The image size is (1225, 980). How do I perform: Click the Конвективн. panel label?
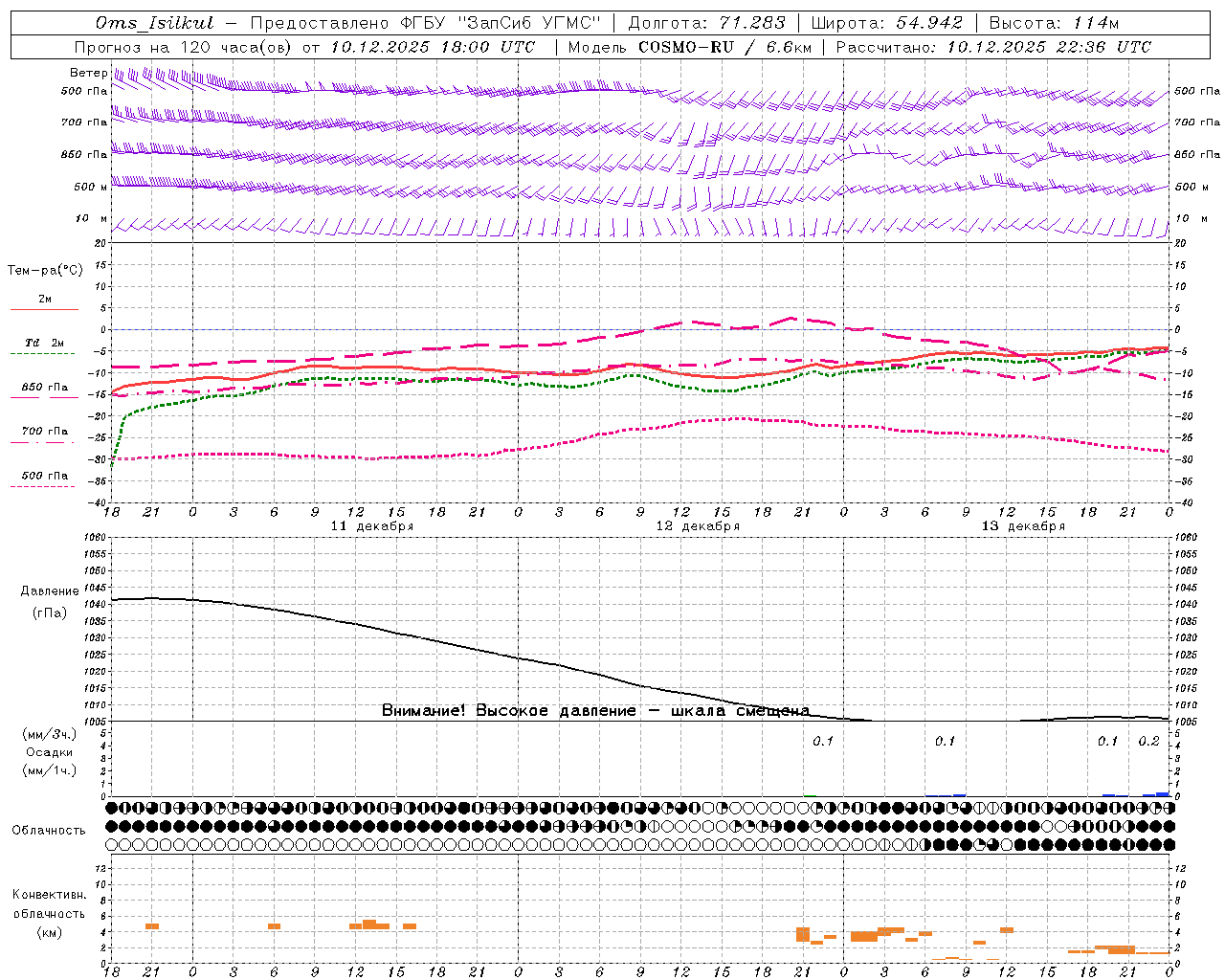[49, 895]
